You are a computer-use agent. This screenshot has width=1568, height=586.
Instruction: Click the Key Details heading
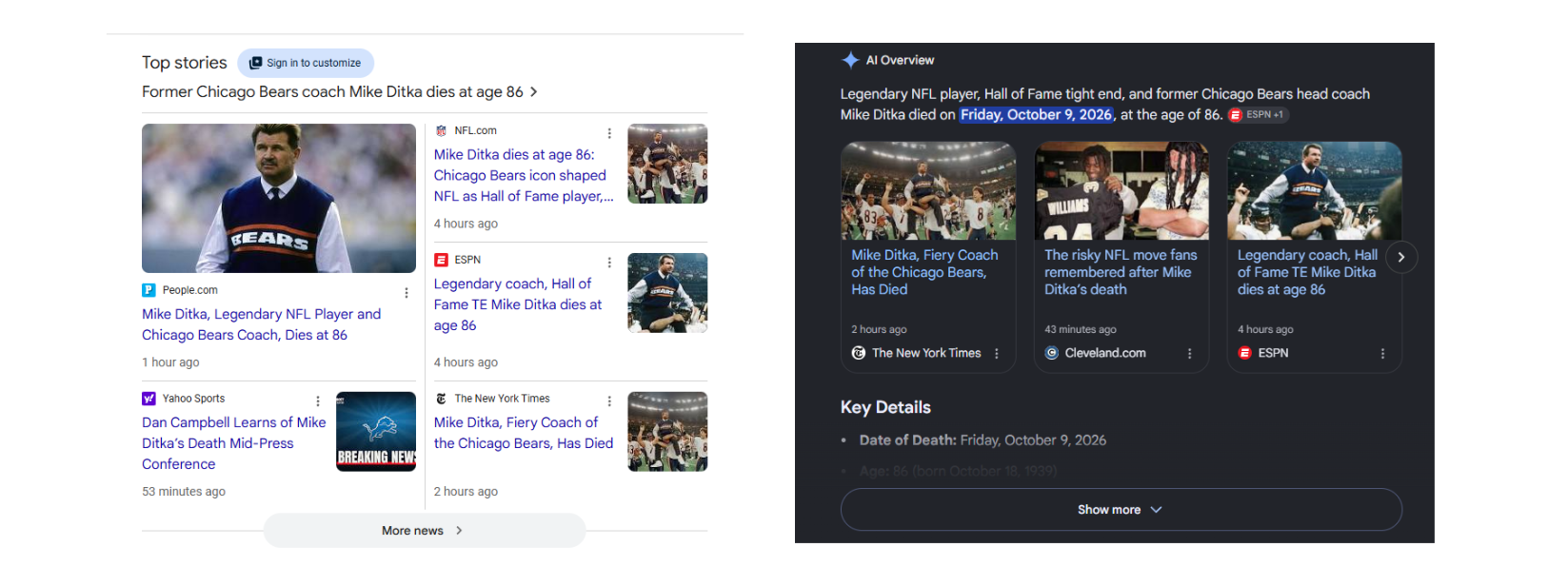(885, 407)
